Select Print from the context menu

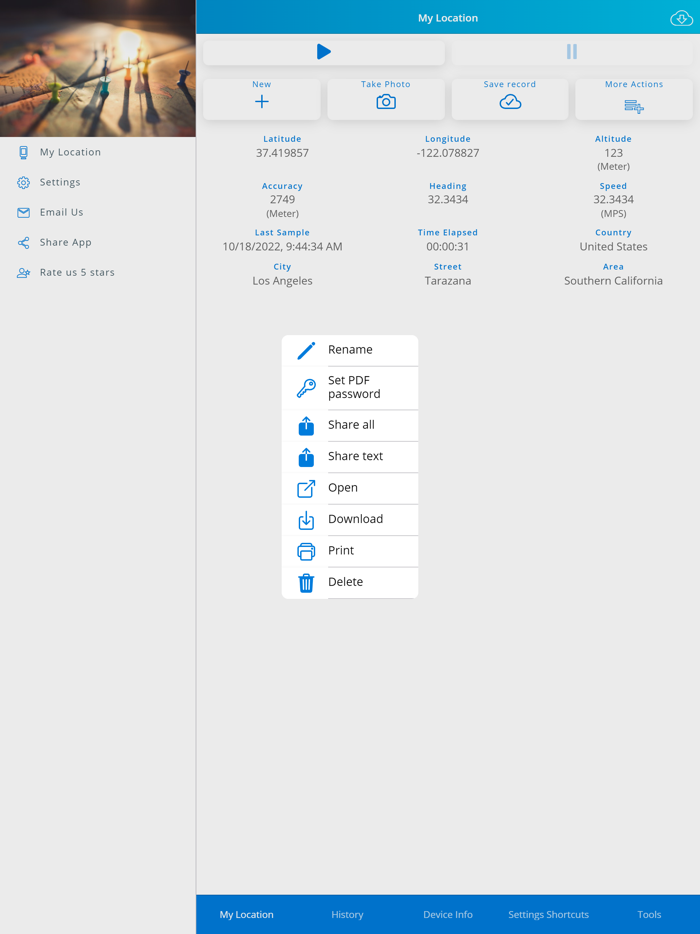coord(350,551)
